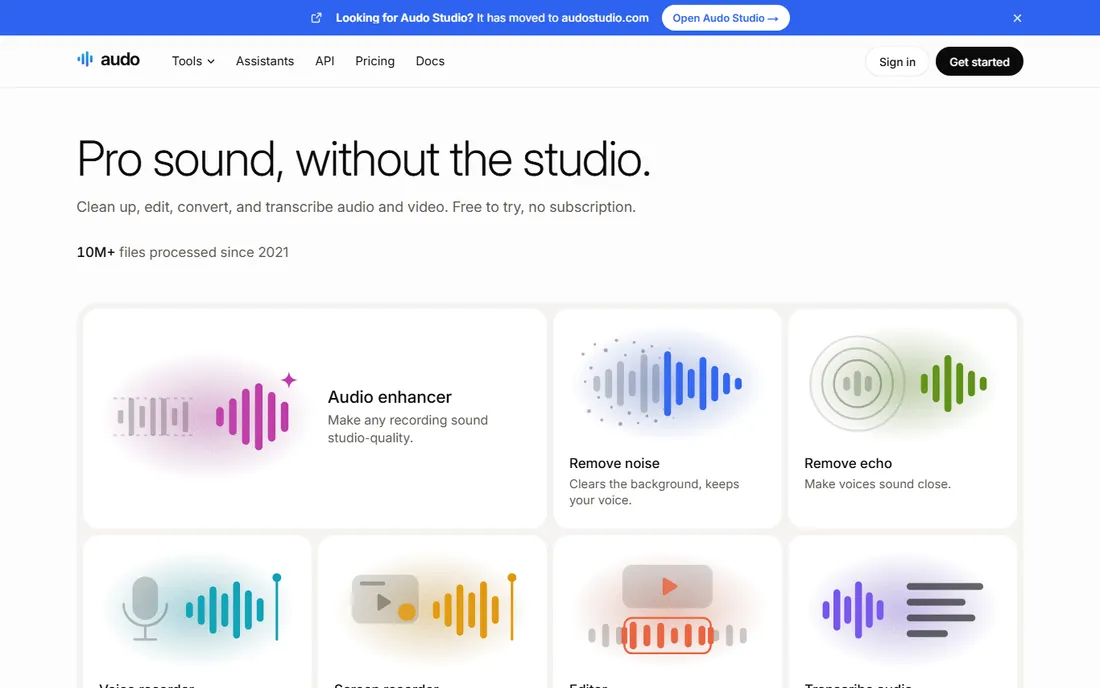1100x688 pixels.
Task: Go to the Assistants page
Action: tap(264, 61)
